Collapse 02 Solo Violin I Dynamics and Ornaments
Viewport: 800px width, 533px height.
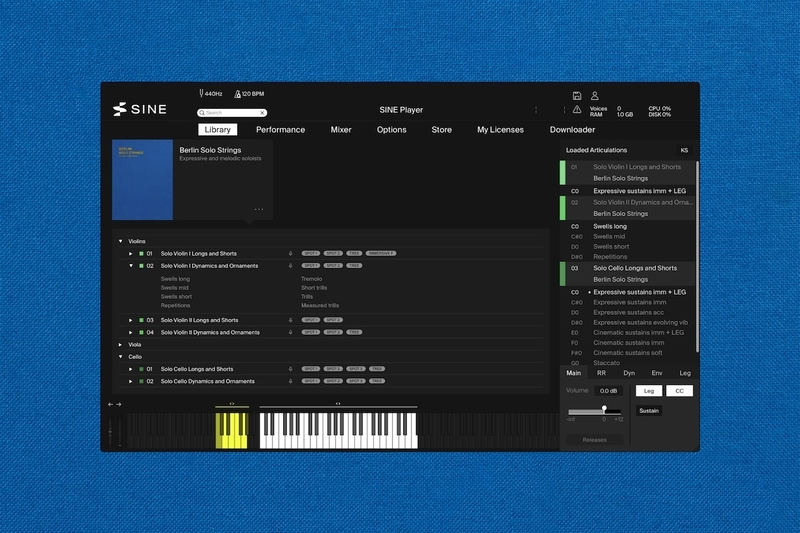tap(131, 266)
